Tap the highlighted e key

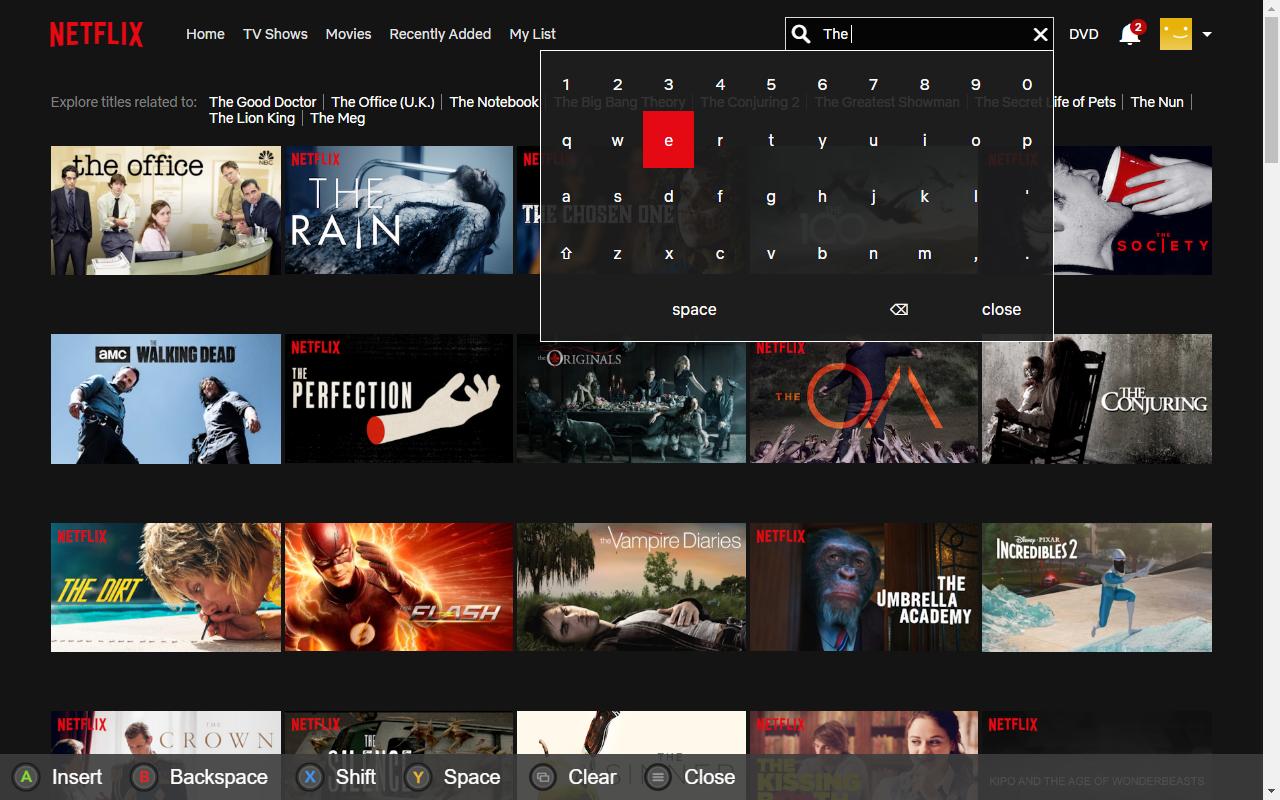pyautogui.click(x=668, y=140)
